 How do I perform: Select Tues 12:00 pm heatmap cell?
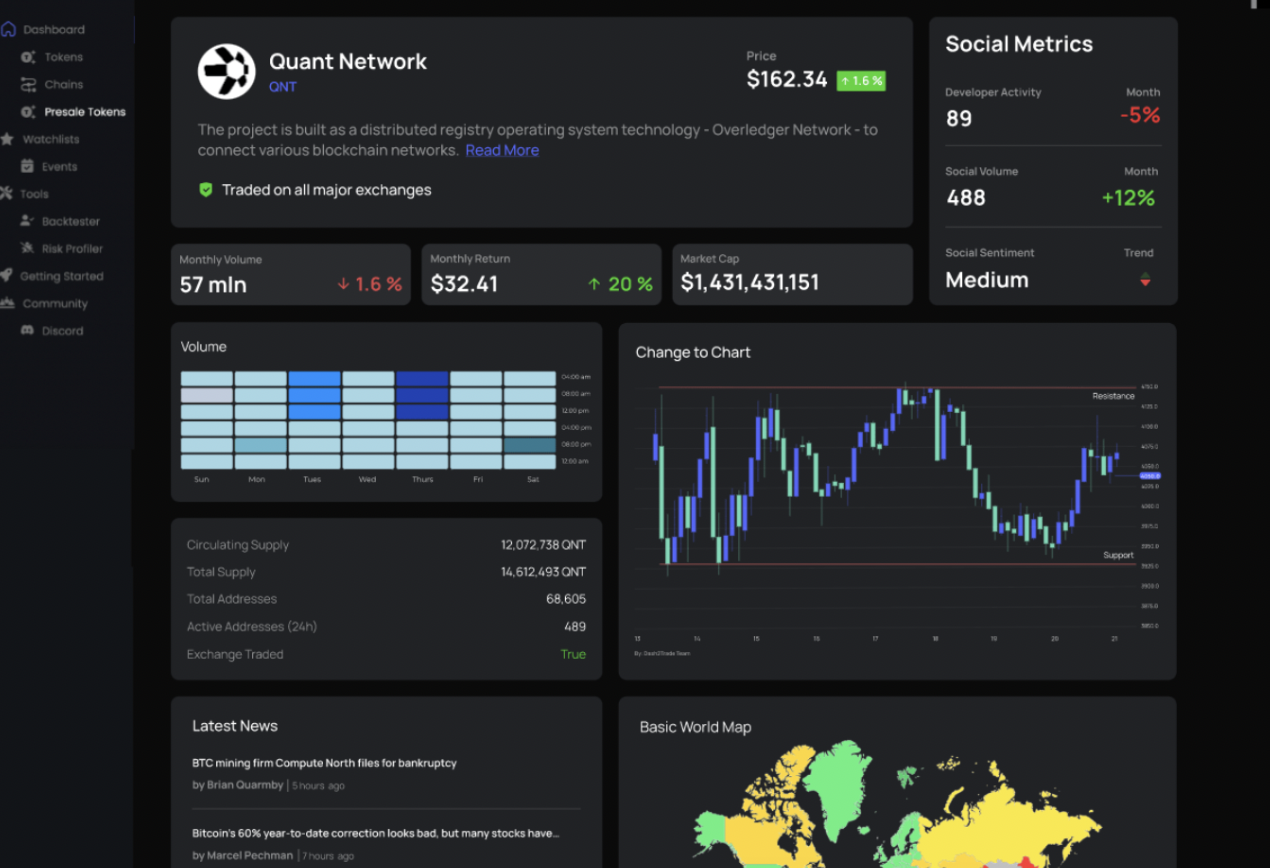click(x=314, y=411)
